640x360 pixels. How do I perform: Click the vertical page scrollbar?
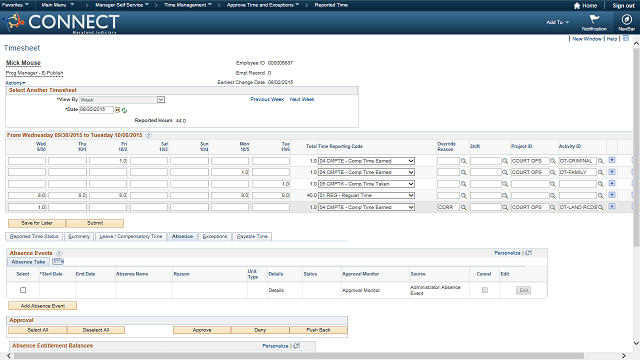[636, 147]
